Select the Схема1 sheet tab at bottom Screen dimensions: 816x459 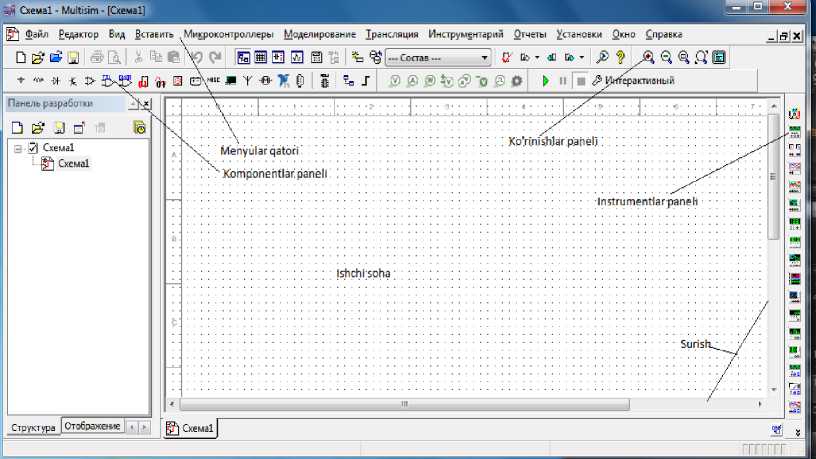click(190, 428)
